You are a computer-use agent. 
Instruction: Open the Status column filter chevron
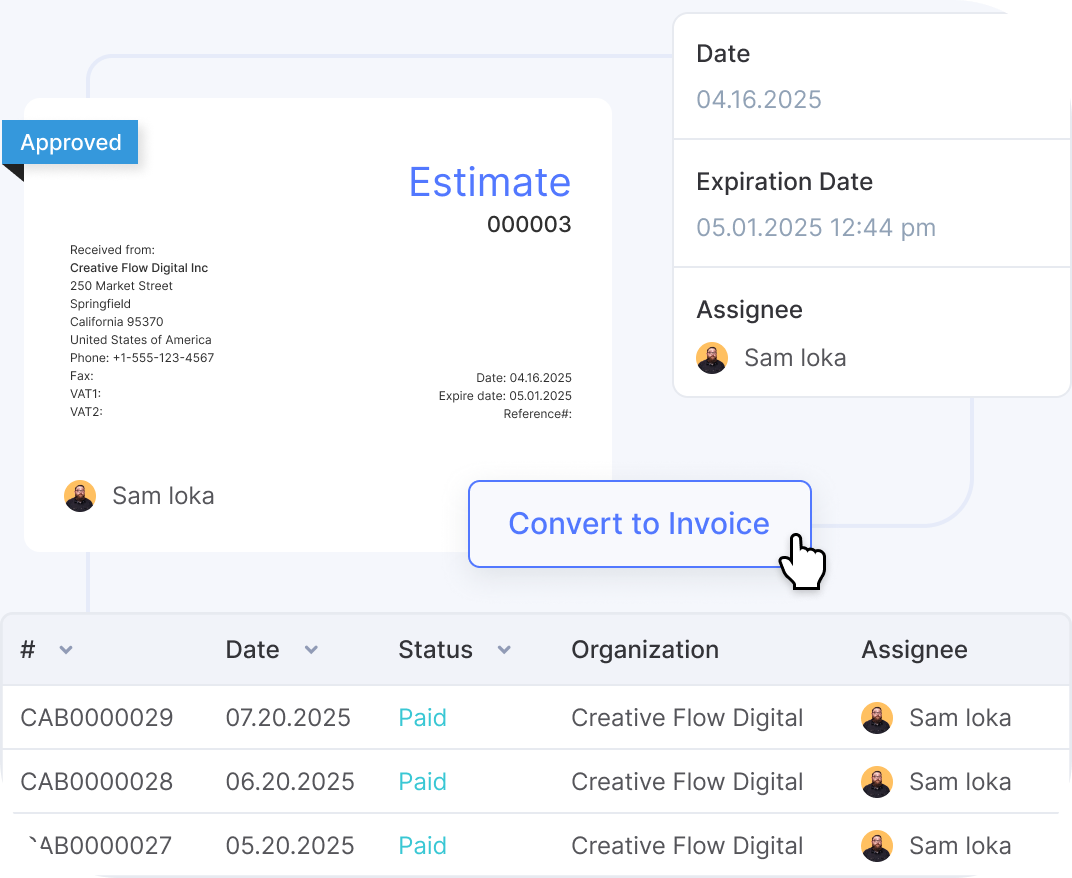[504, 650]
